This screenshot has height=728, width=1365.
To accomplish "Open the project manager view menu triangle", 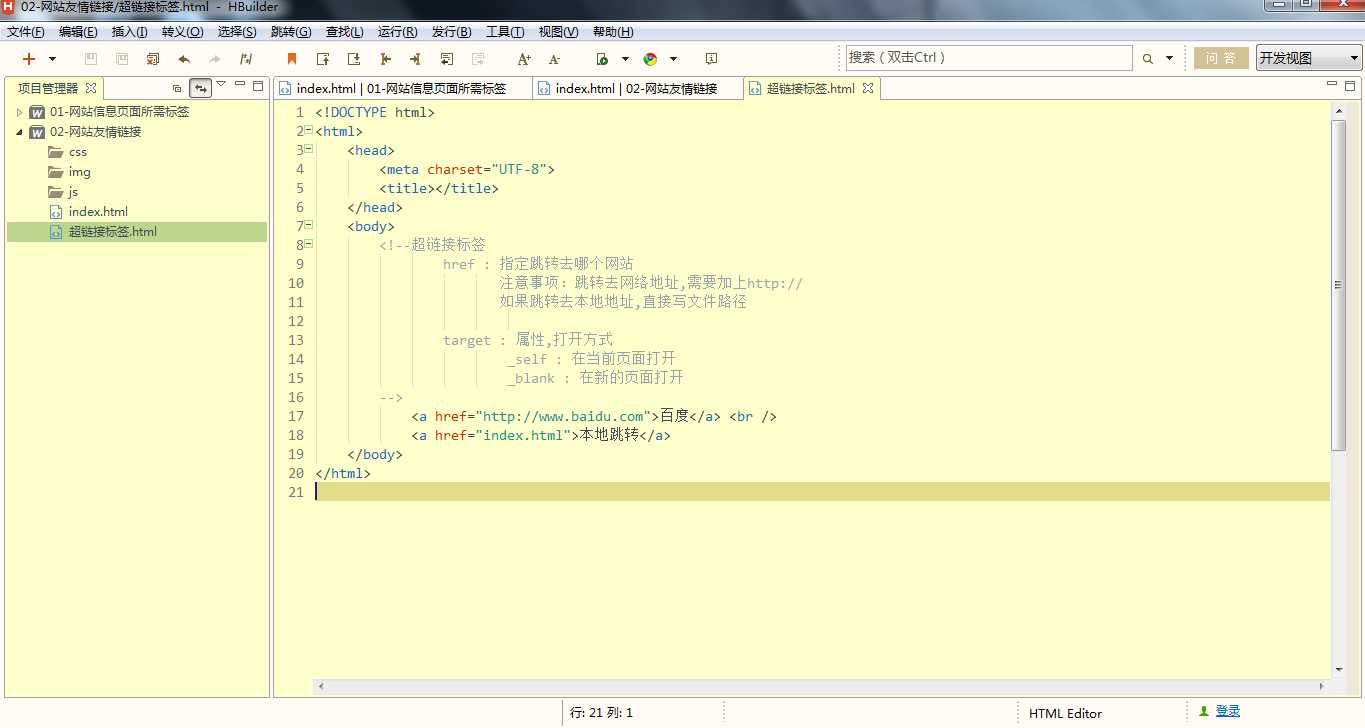I will (221, 85).
